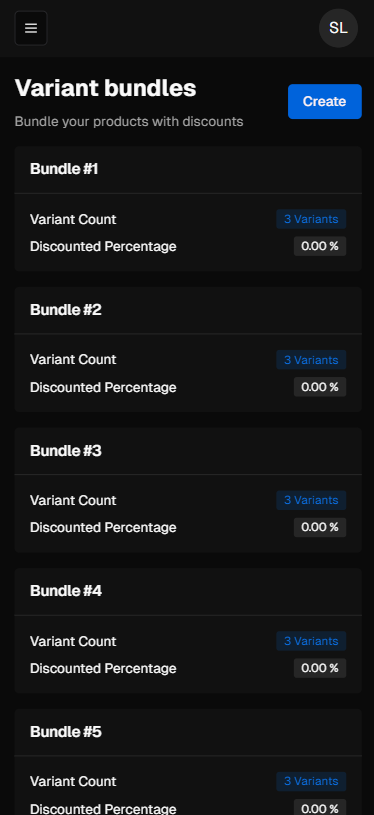Click Bundle #3's Variant Count label
Image resolution: width=374 pixels, height=815 pixels.
[x=73, y=500]
